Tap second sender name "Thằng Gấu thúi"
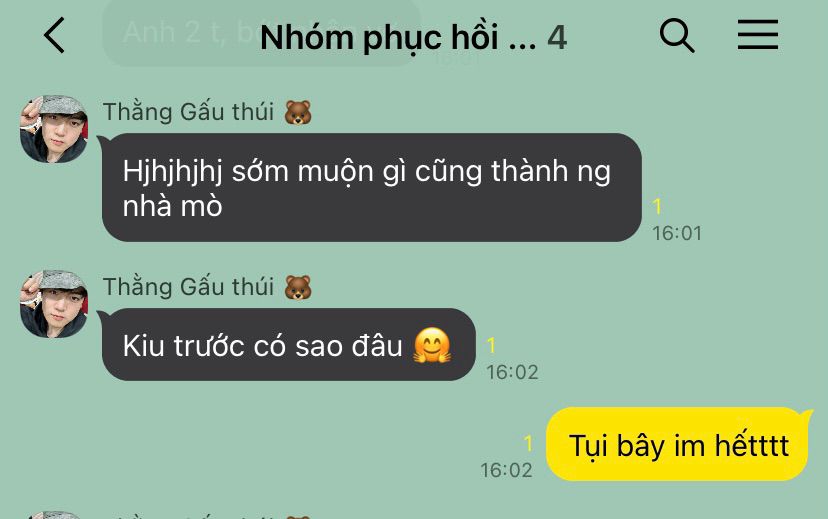 click(189, 287)
